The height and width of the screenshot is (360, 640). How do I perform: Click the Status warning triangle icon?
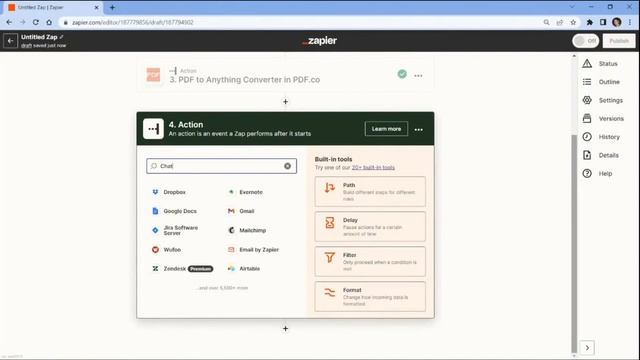[587, 64]
